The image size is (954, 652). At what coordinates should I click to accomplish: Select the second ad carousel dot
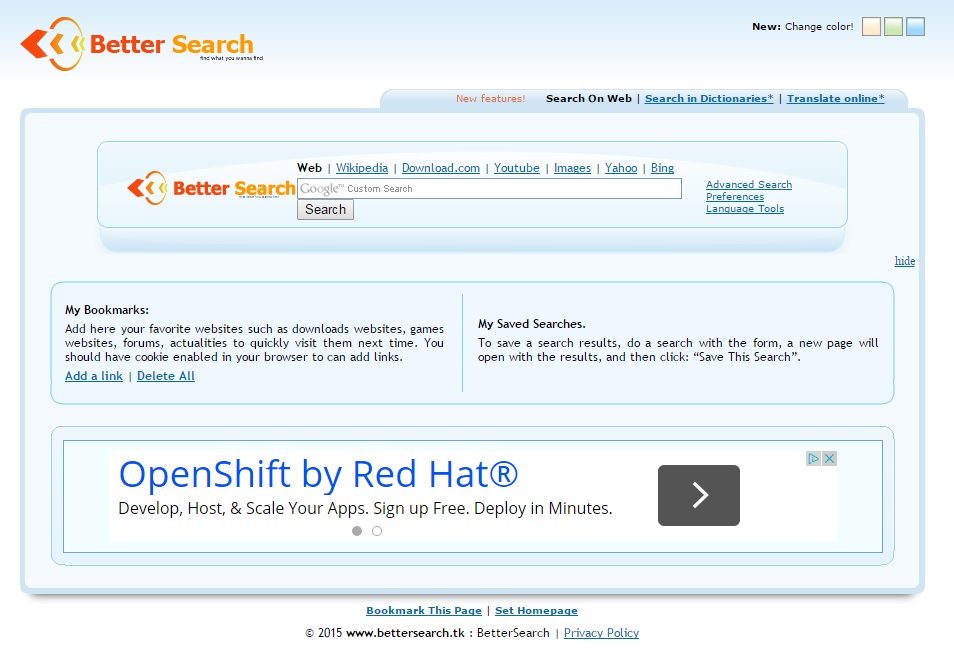(377, 531)
